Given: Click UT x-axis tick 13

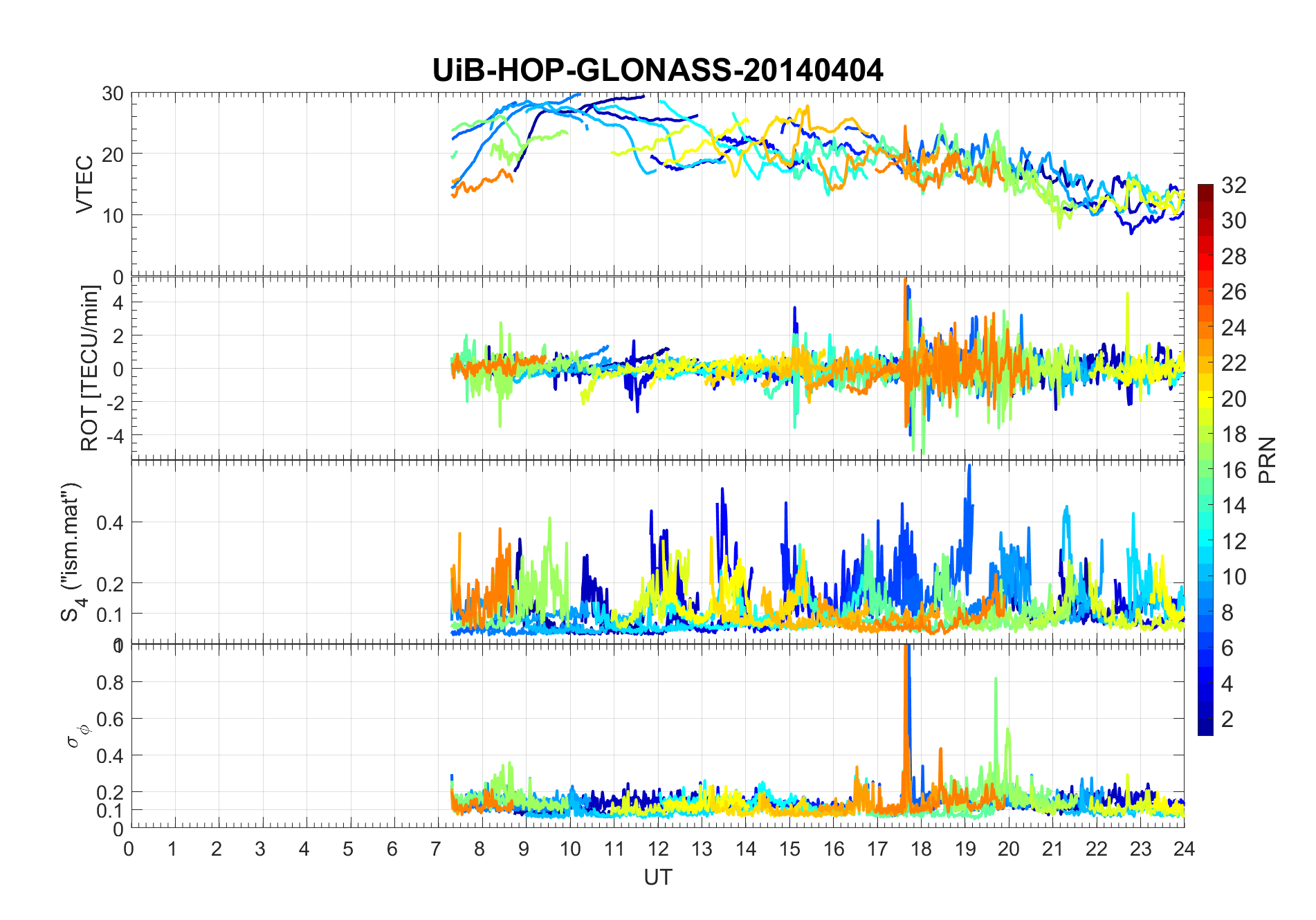Looking at the screenshot, I should [702, 849].
